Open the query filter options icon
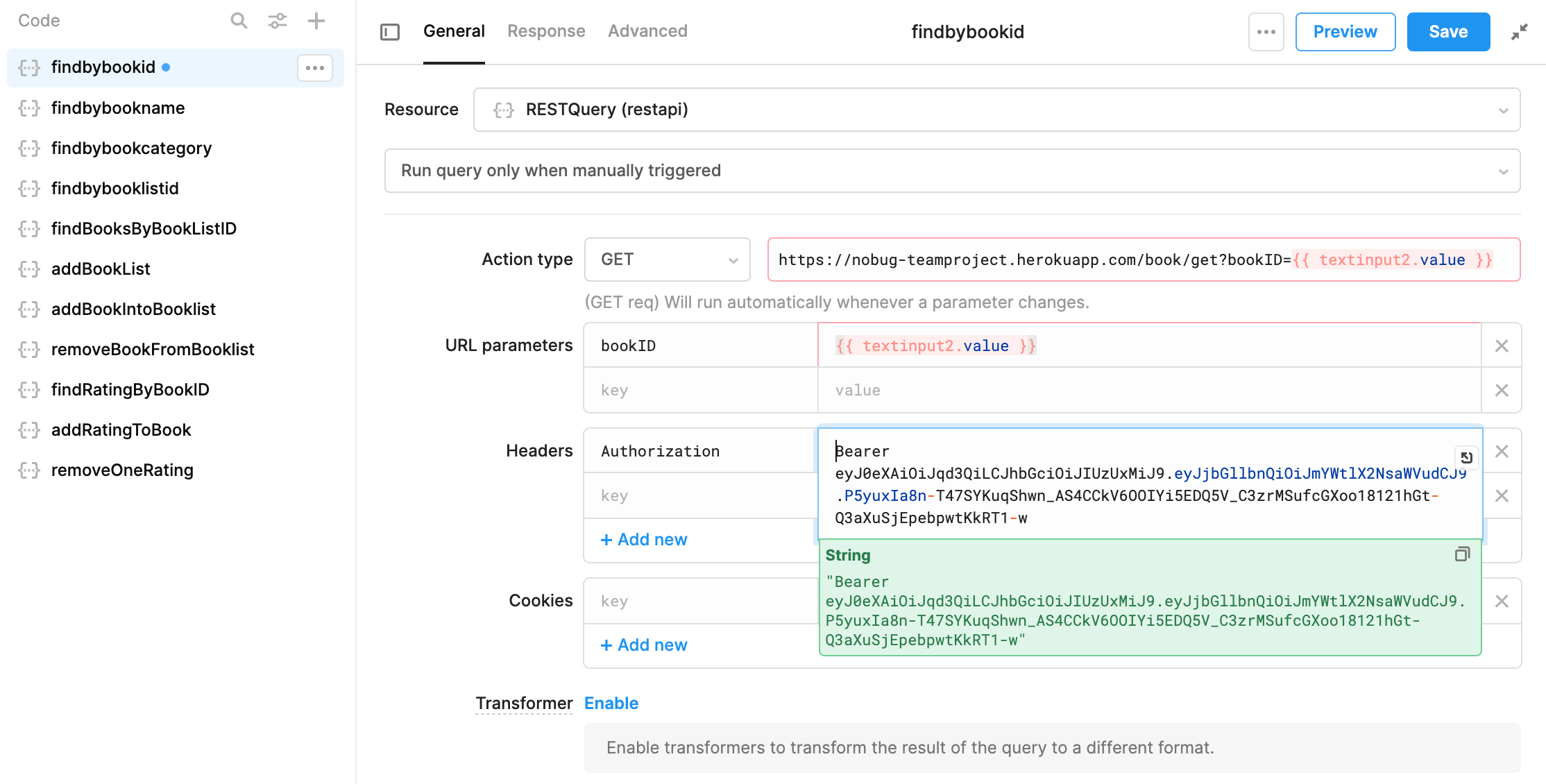Screen dimensions: 1546x784 click(x=278, y=21)
